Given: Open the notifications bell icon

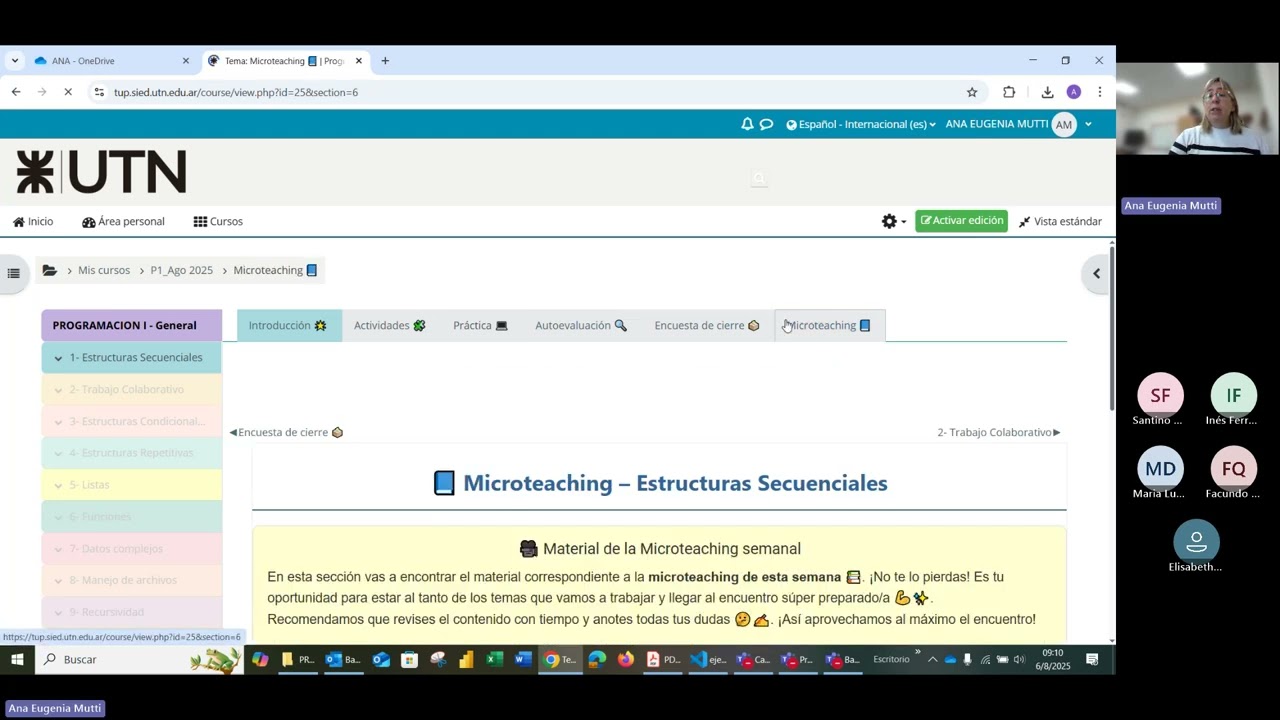Looking at the screenshot, I should click(x=747, y=124).
